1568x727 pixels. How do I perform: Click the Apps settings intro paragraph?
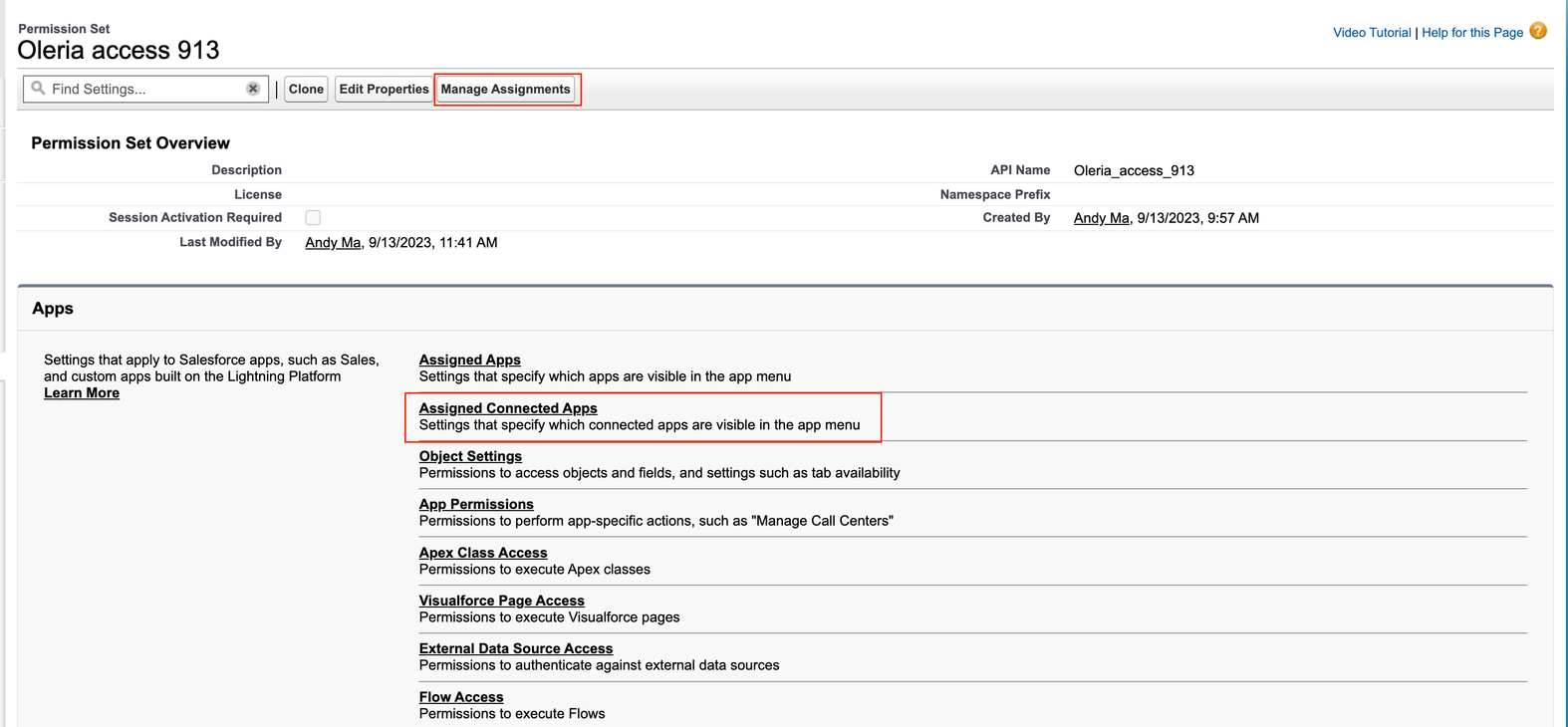tap(211, 368)
